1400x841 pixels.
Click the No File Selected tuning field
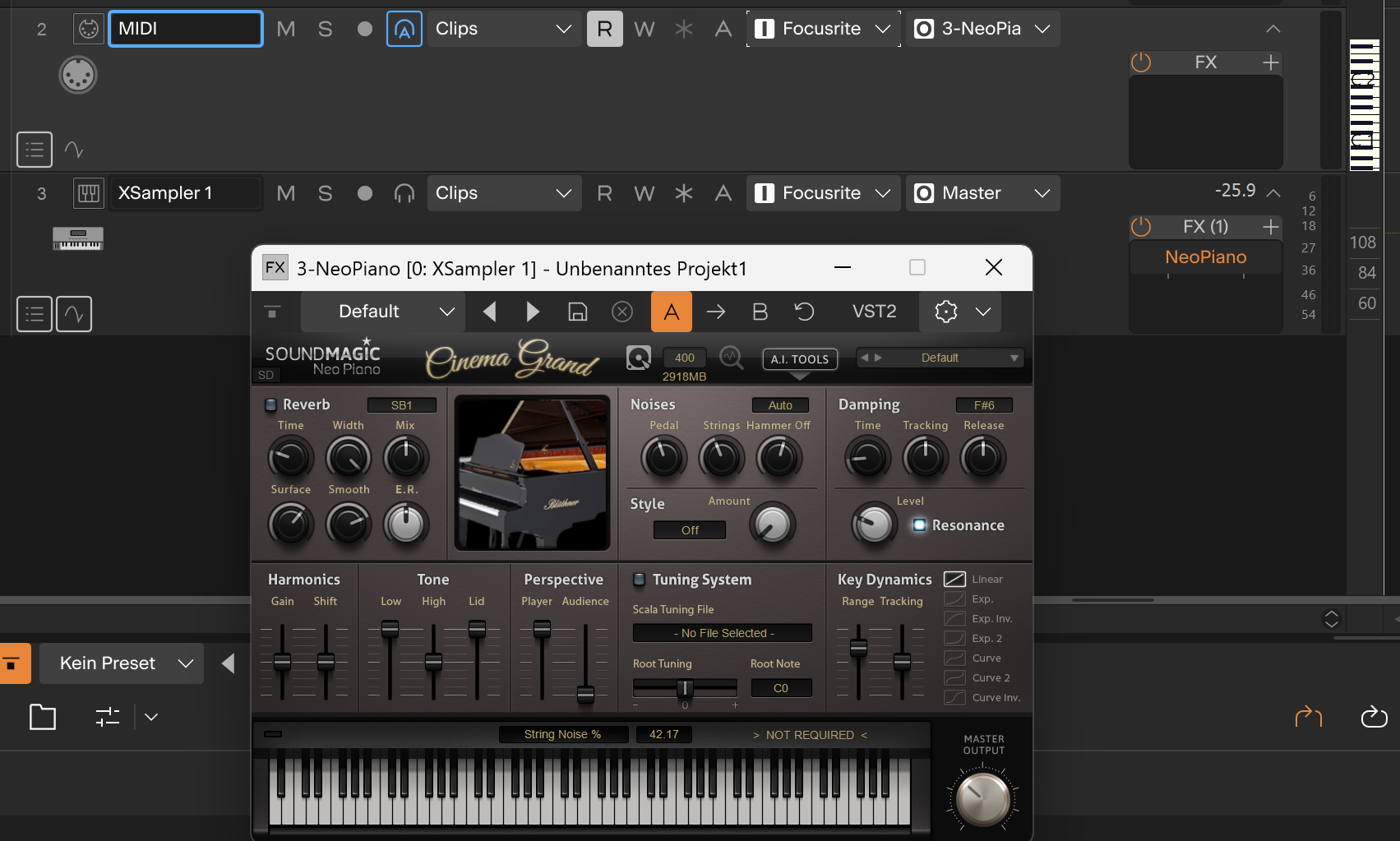723,633
